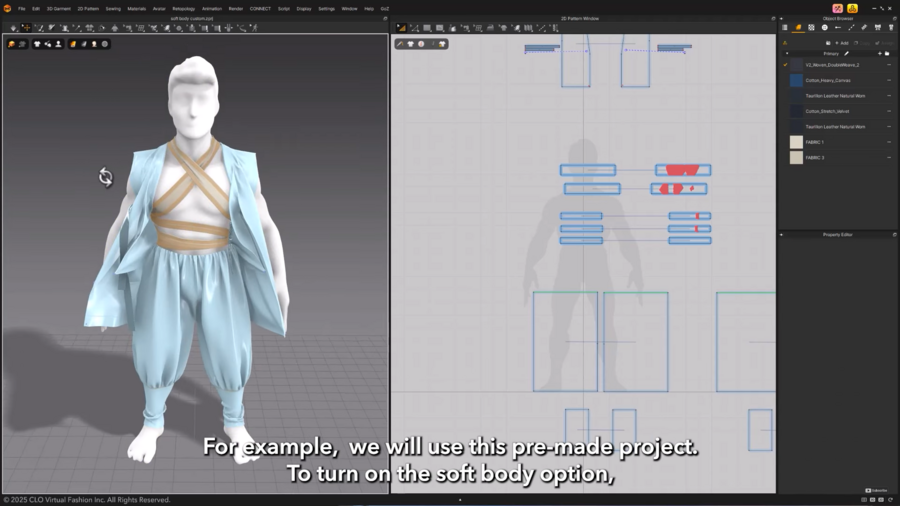Click the Copy button in Object Browser
This screenshot has width=900, height=506.
[x=862, y=43]
